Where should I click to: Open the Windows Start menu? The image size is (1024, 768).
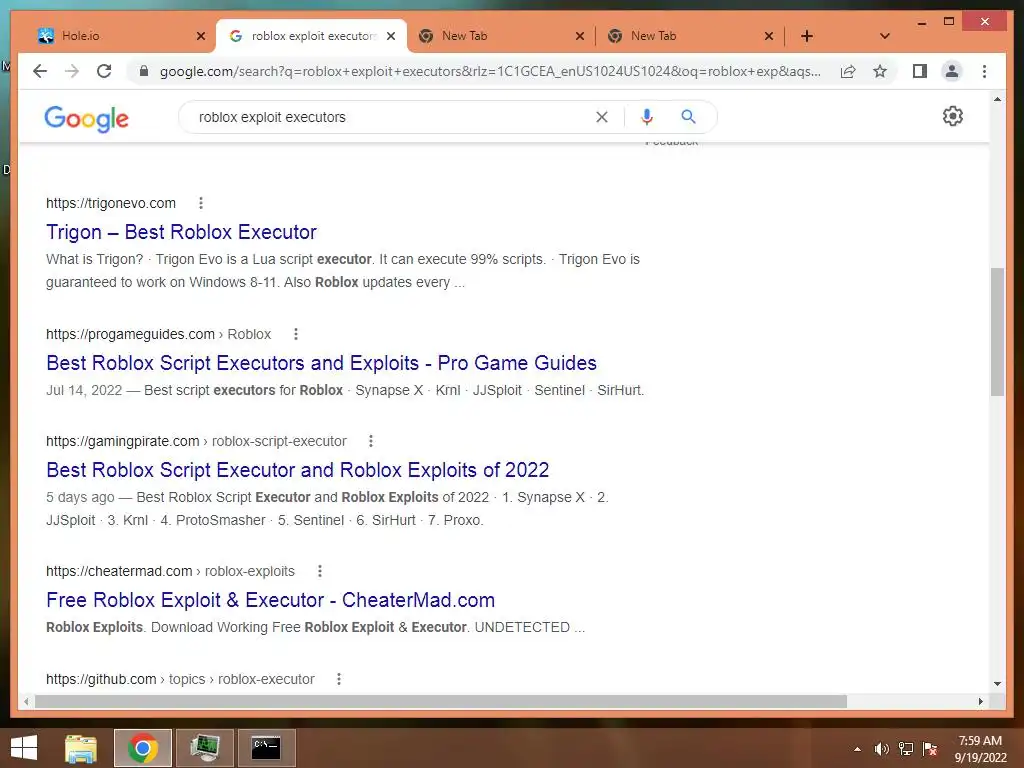(24, 748)
